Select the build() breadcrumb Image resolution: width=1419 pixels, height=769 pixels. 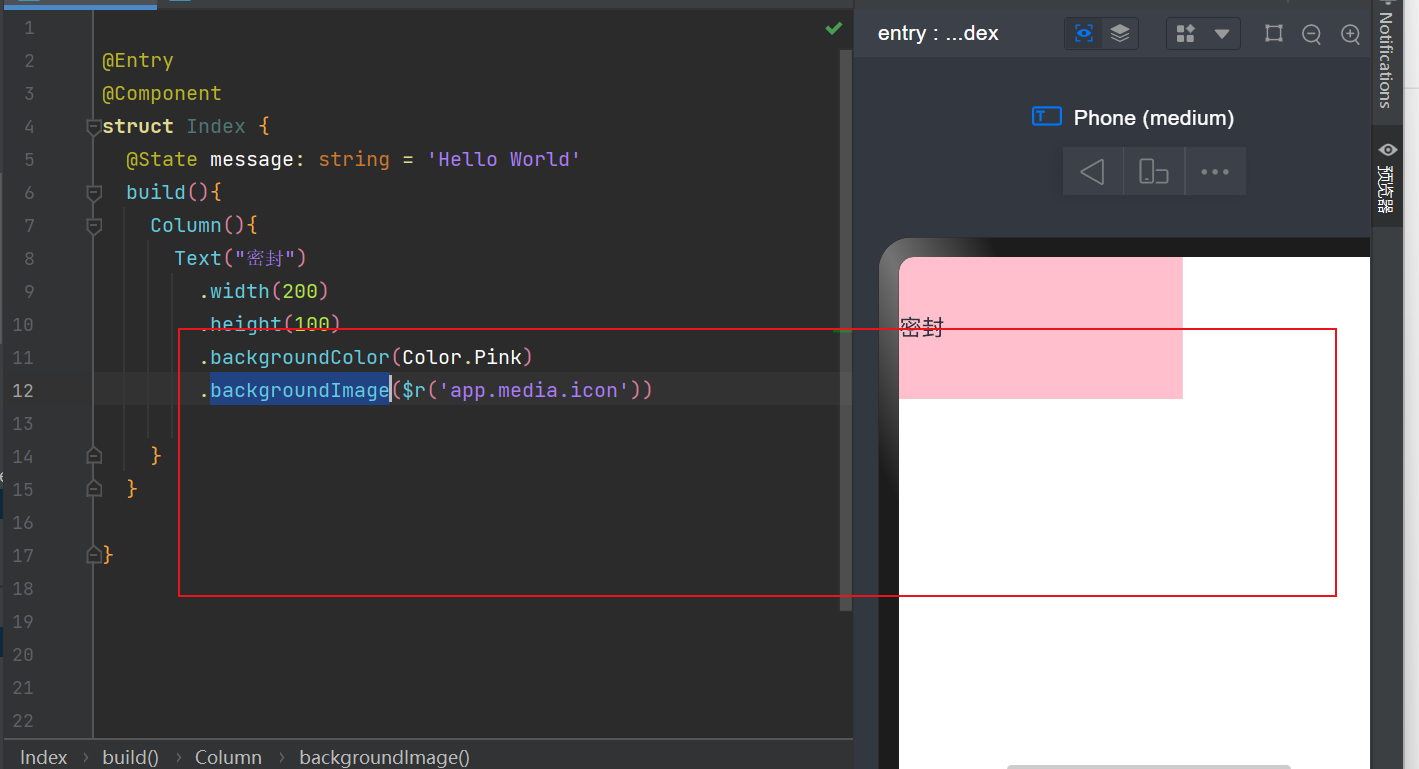pos(130,757)
